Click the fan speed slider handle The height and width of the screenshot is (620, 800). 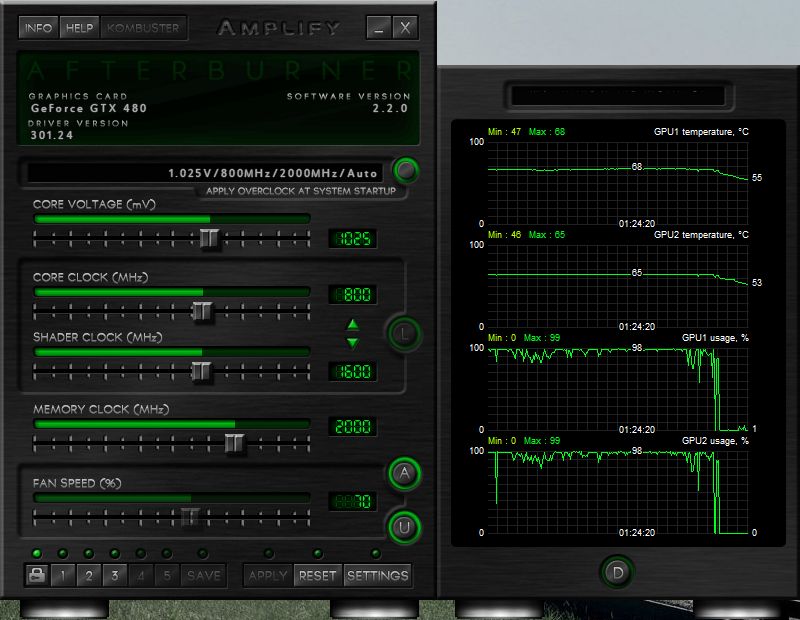[x=191, y=516]
